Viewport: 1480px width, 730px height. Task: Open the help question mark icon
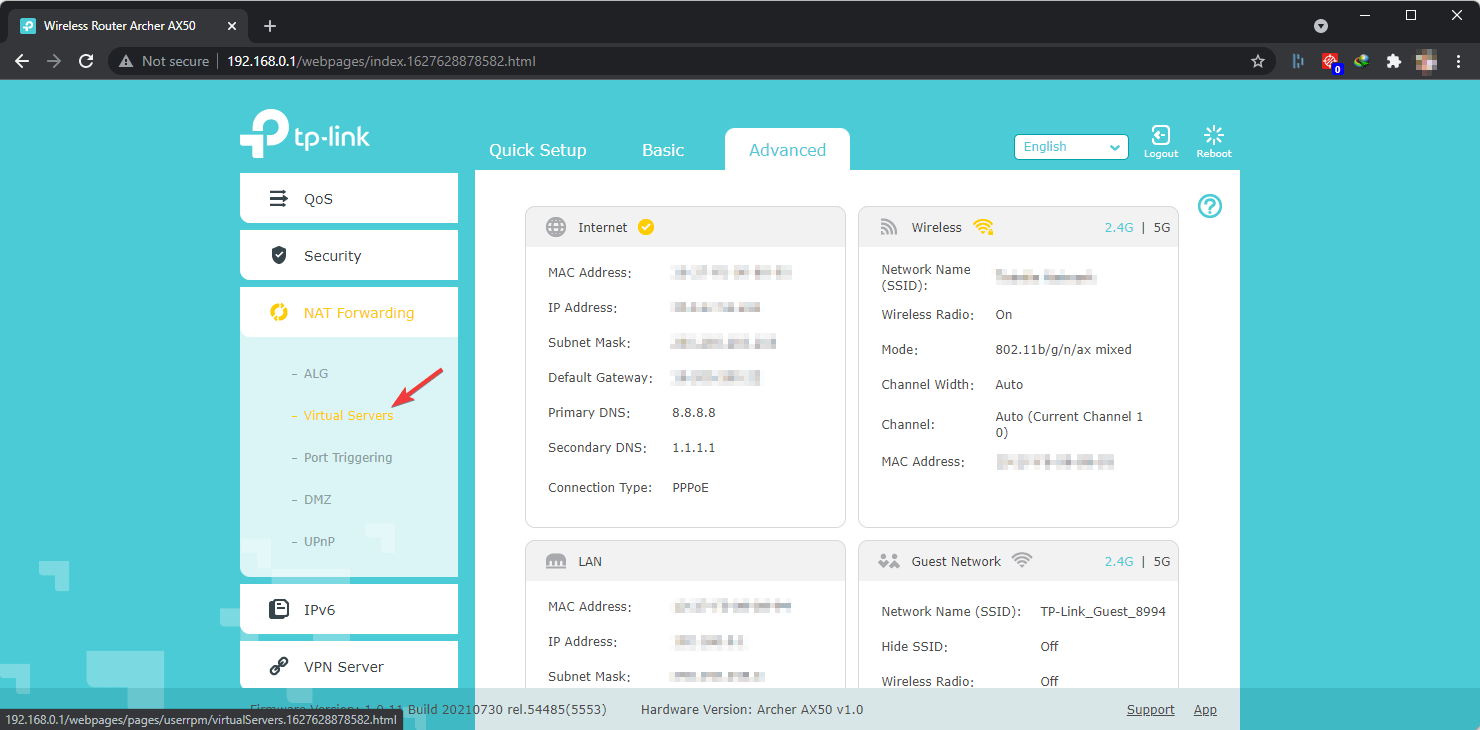tap(1210, 206)
